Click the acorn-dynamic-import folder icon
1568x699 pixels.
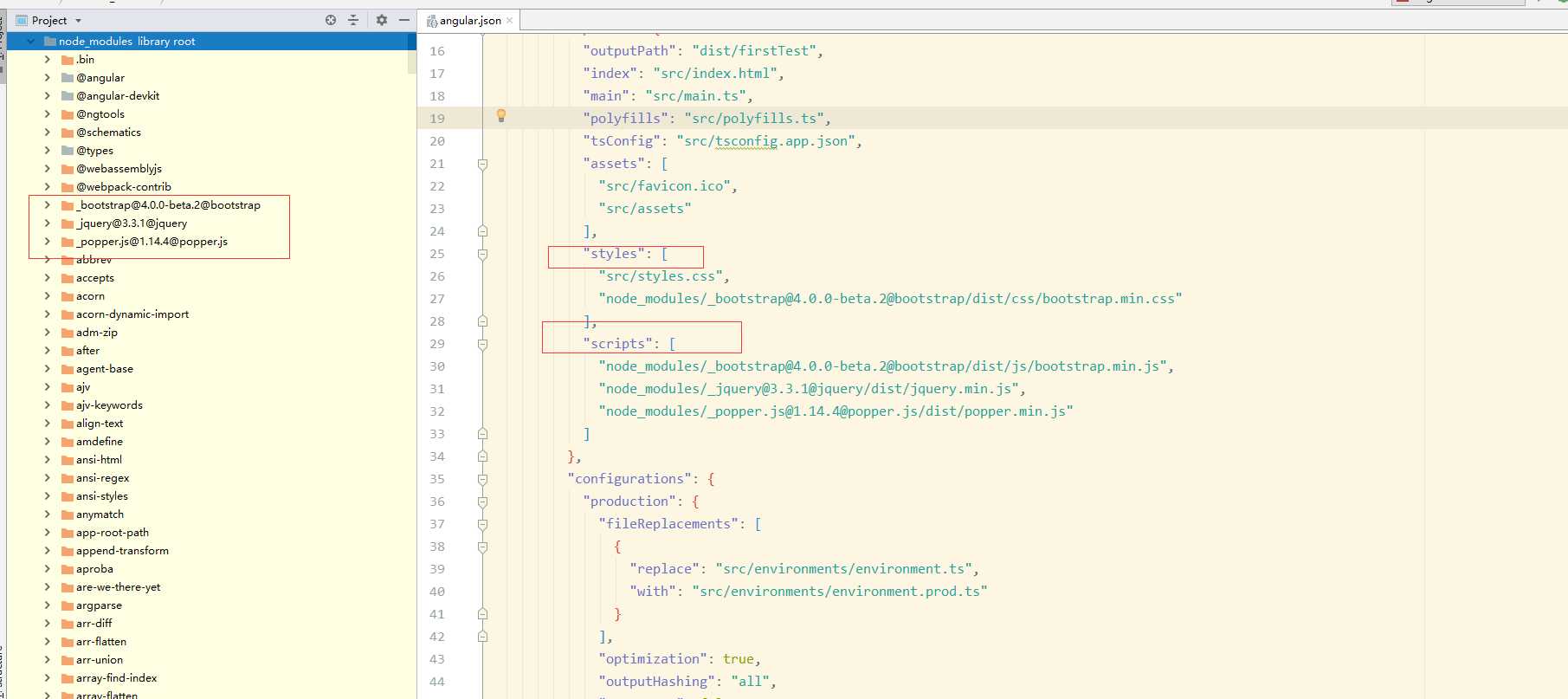(x=68, y=314)
